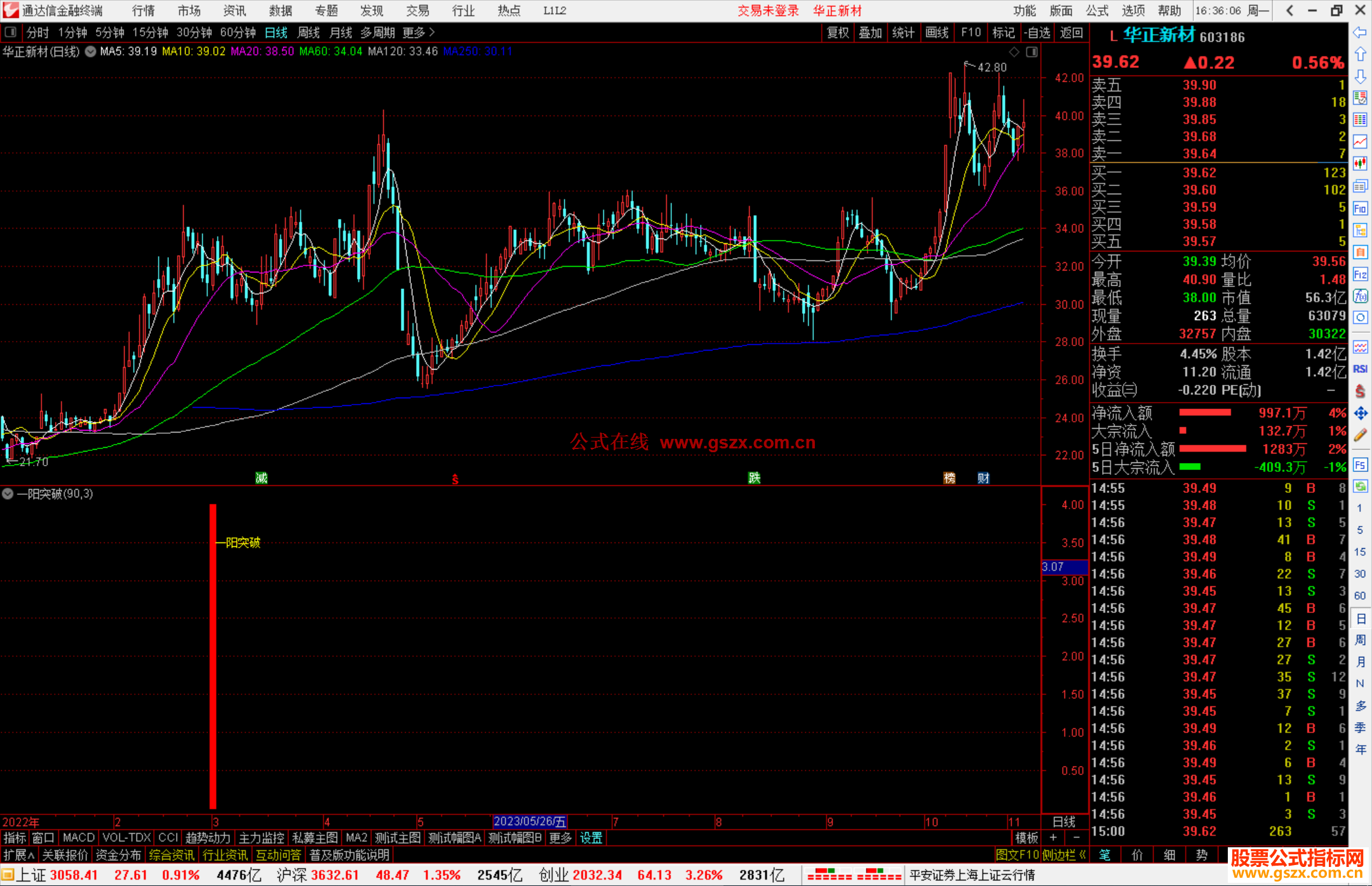1372x886 pixels.
Task: Toggle the diamond marker icon on chart top
Action: pos(1014,52)
